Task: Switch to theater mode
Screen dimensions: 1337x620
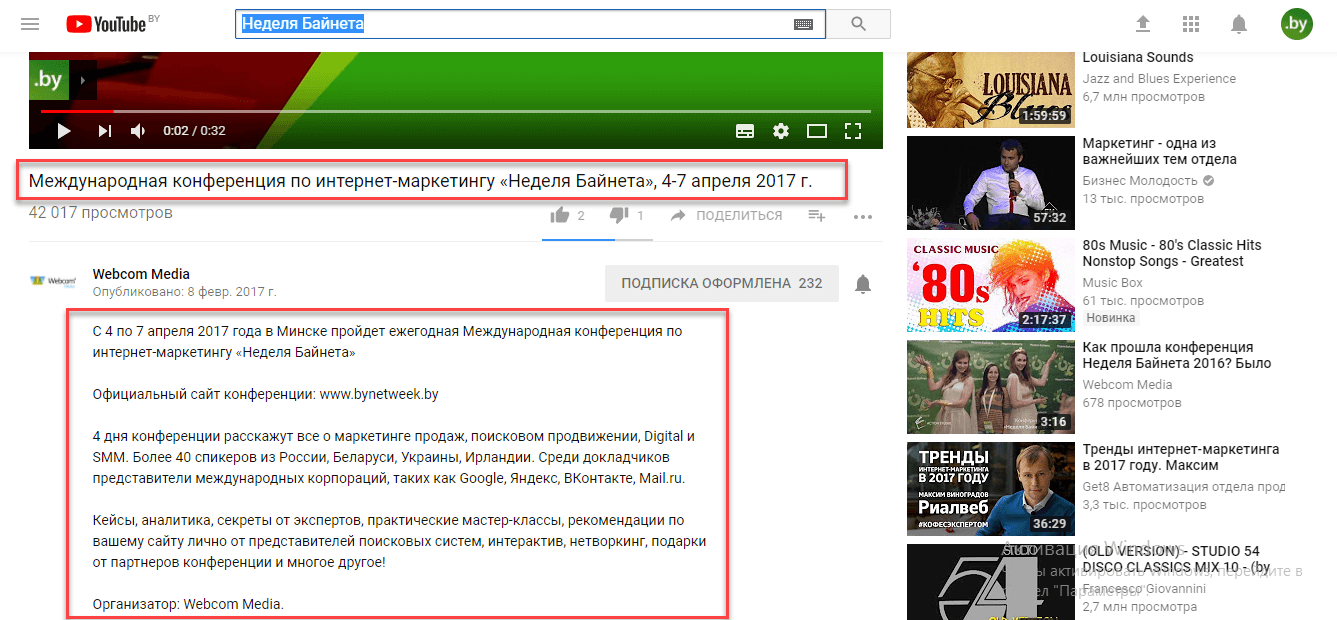Action: click(817, 131)
